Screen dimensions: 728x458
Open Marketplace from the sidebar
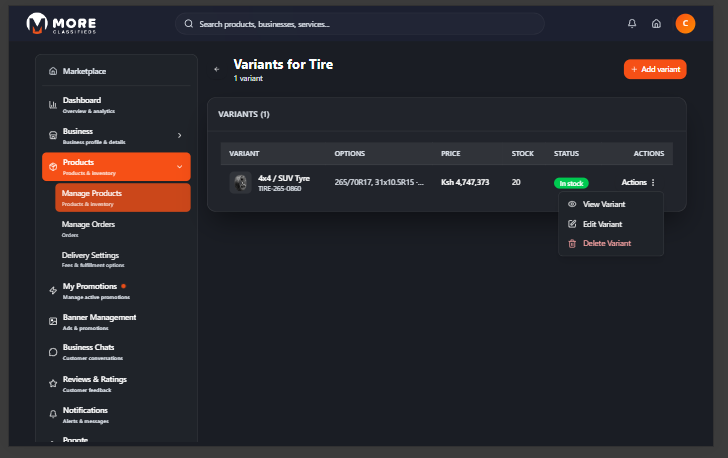coord(84,71)
